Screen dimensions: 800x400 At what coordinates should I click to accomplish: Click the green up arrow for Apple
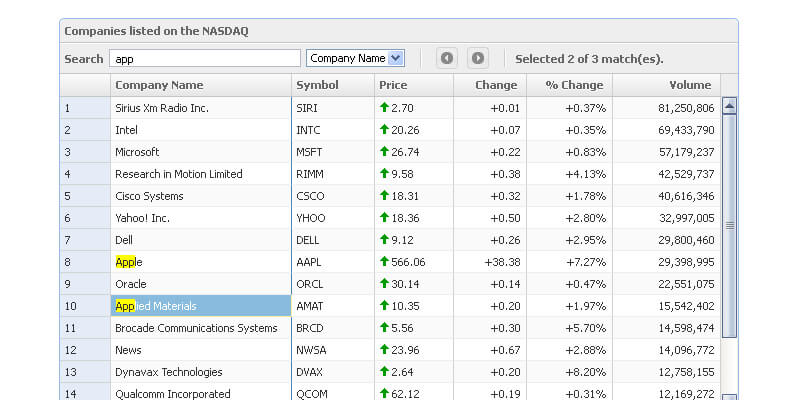384,262
